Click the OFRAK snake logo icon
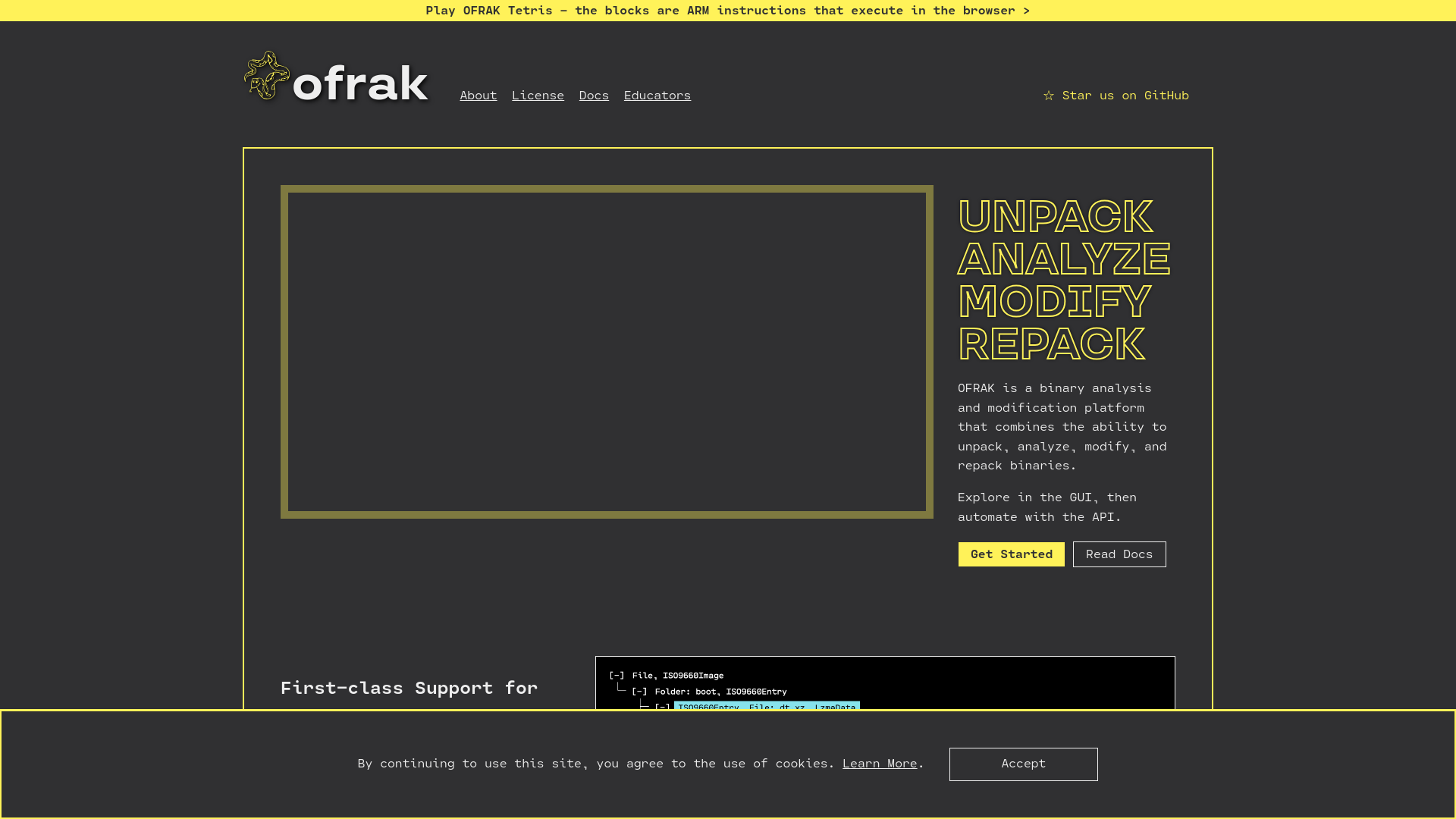Screen dimensions: 1456x819 [x=267, y=76]
